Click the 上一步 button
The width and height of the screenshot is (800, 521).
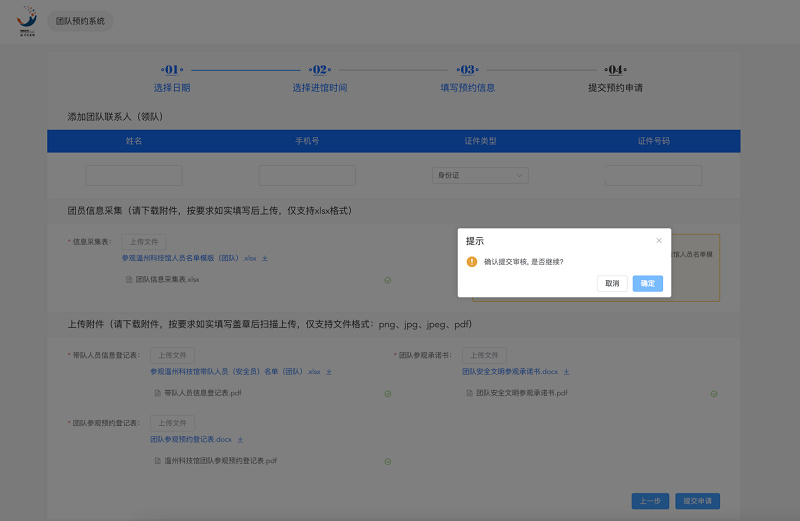650,501
